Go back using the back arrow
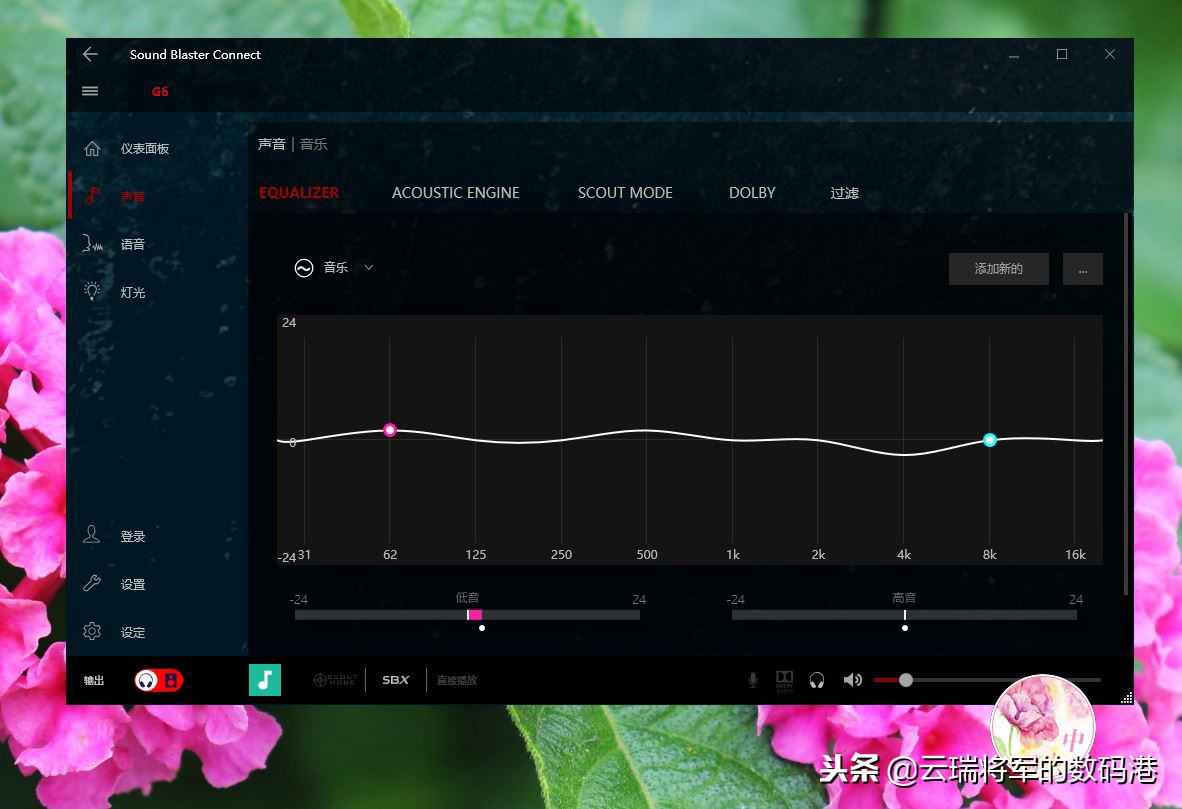Image resolution: width=1182 pixels, height=809 pixels. (90, 54)
